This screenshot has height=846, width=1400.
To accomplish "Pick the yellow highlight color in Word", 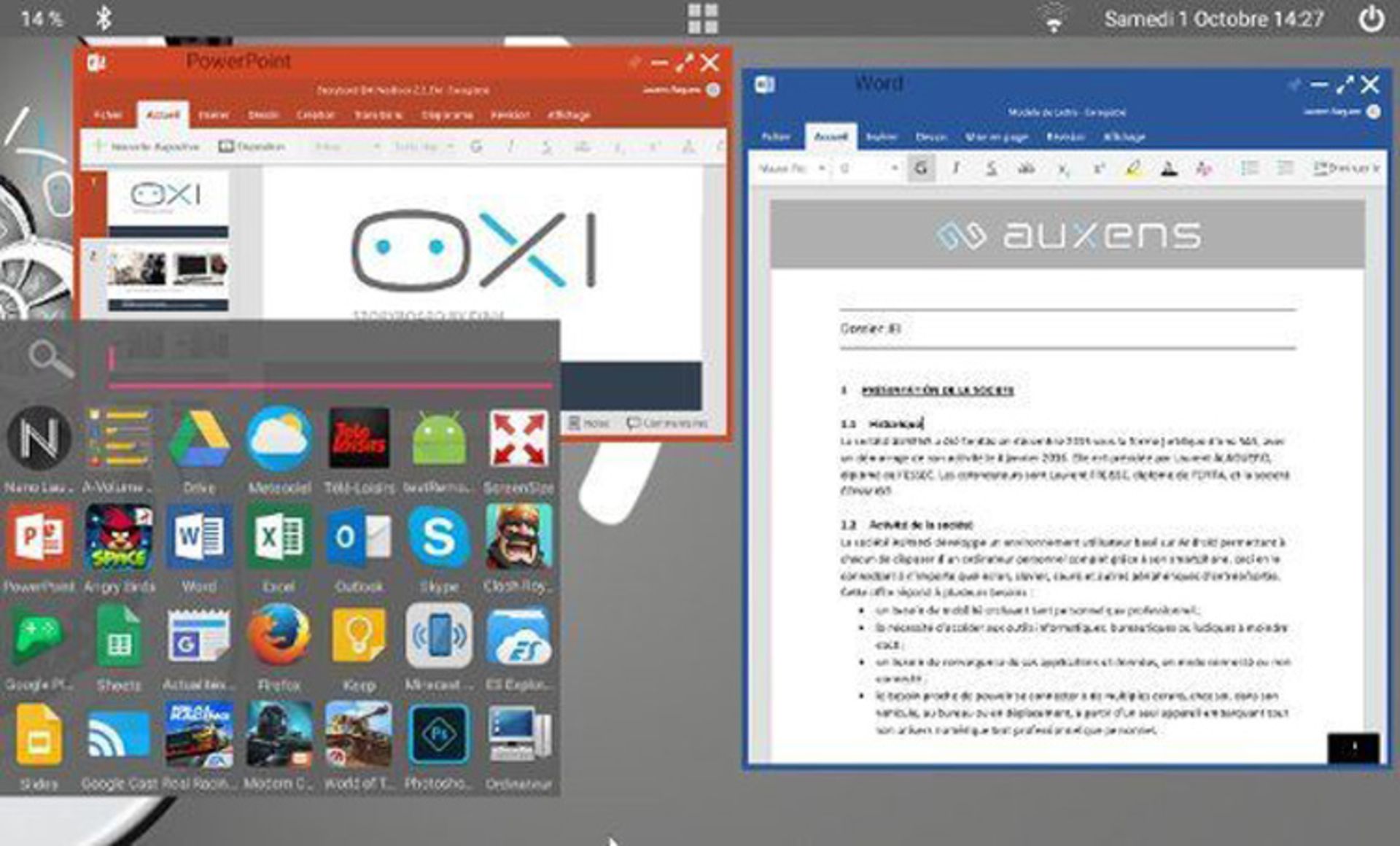I will click(1133, 168).
